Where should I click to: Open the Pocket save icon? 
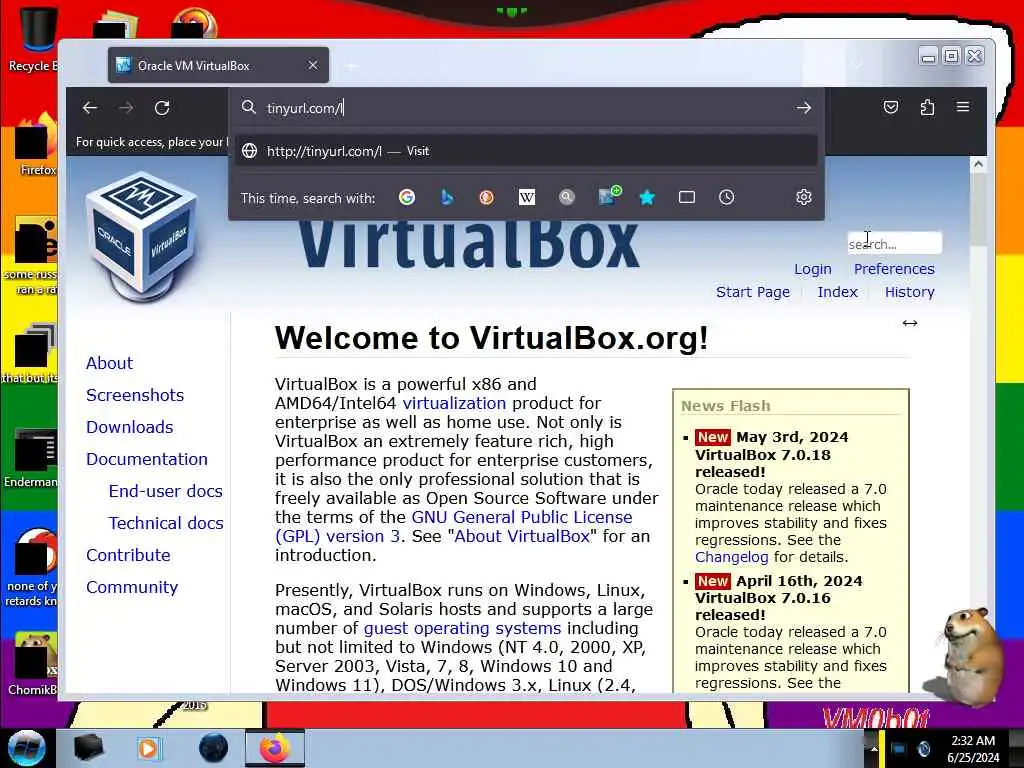pyautogui.click(x=891, y=107)
